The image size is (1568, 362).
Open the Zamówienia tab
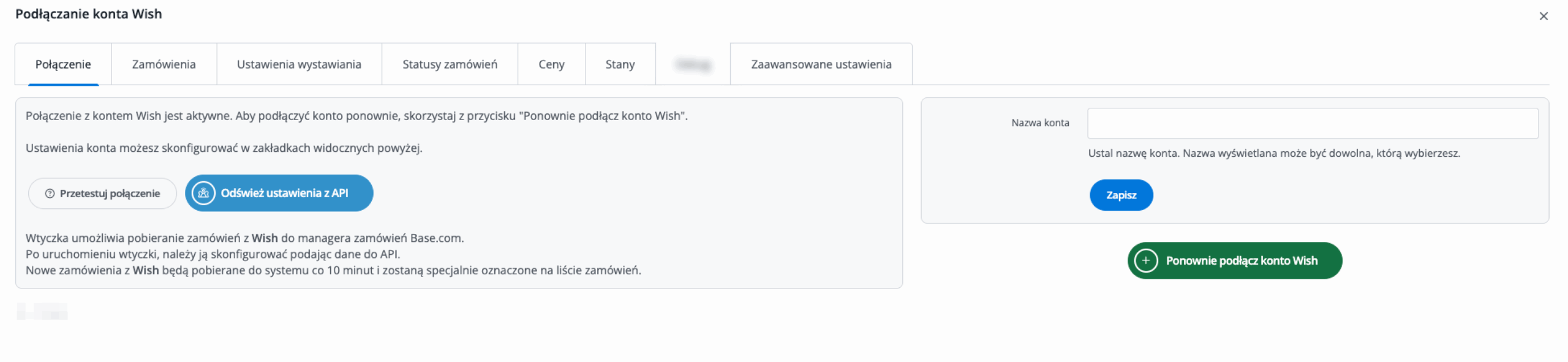click(x=164, y=64)
